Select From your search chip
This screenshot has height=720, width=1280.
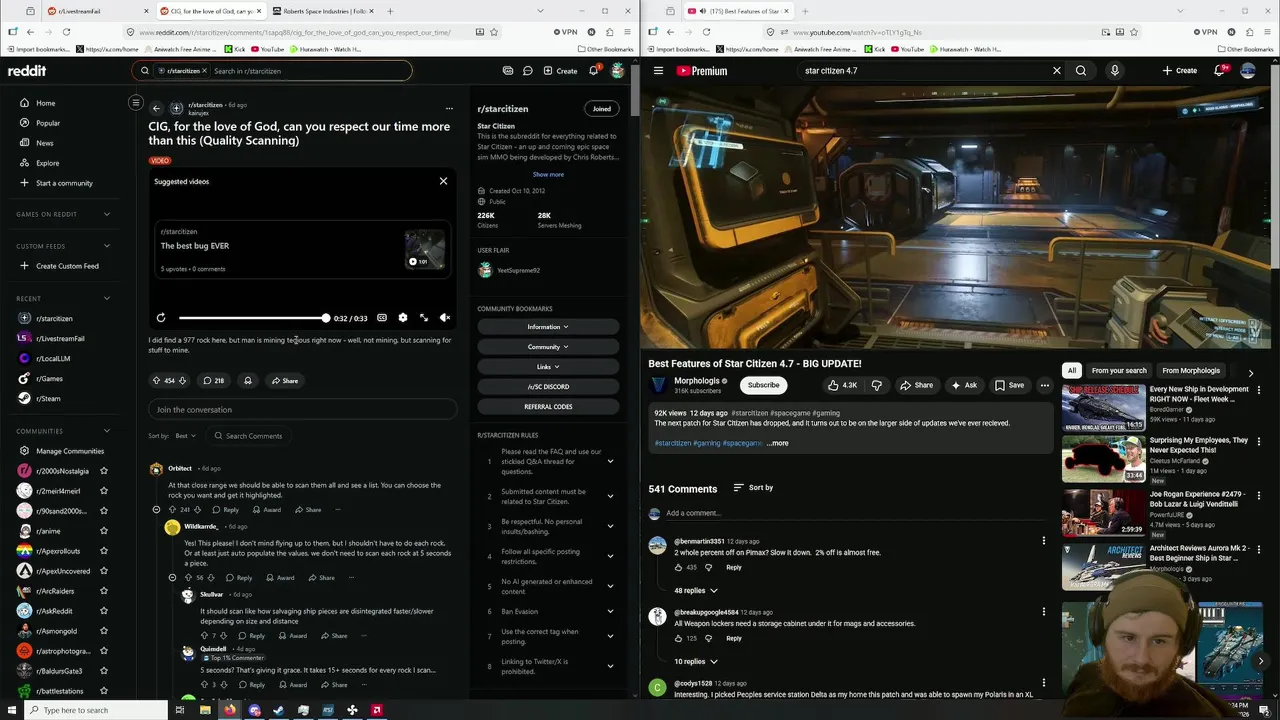pos(1119,370)
